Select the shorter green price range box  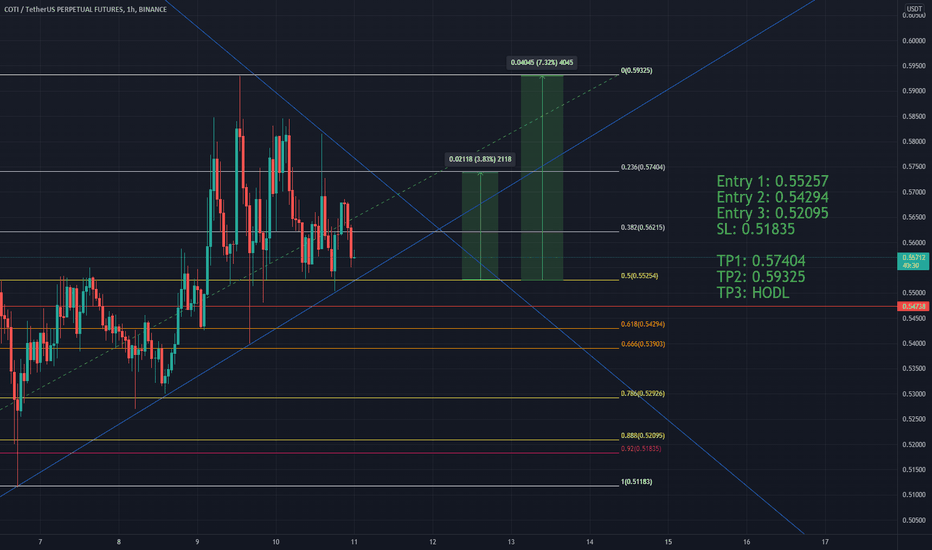click(x=480, y=226)
